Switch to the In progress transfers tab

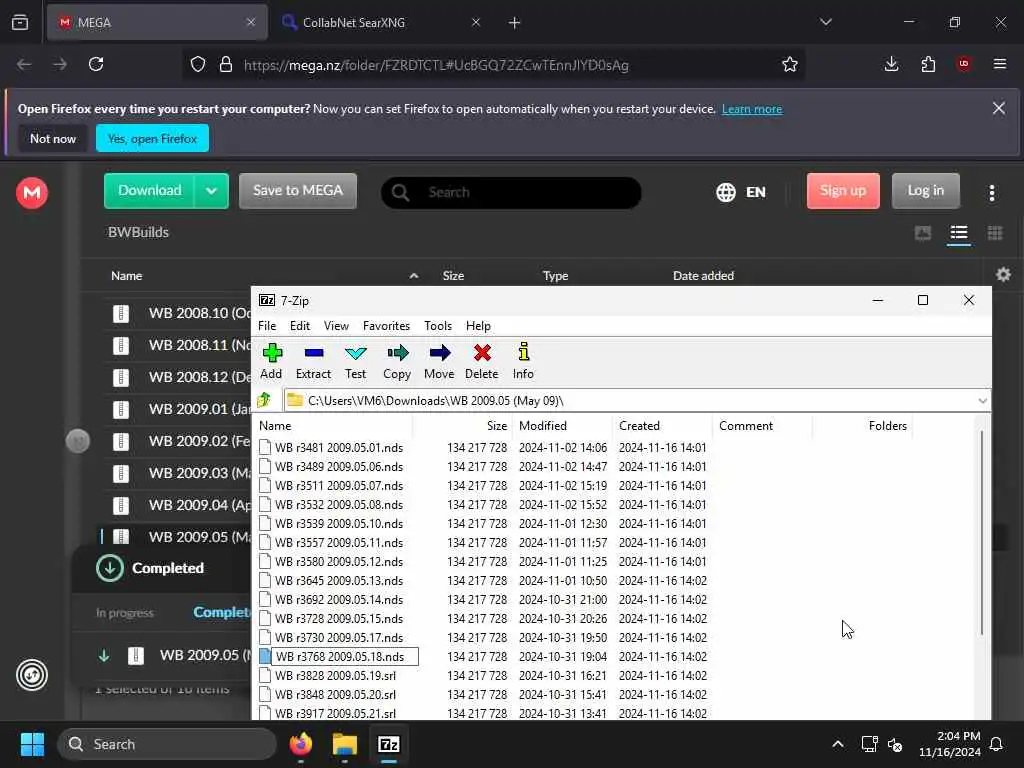(x=125, y=613)
